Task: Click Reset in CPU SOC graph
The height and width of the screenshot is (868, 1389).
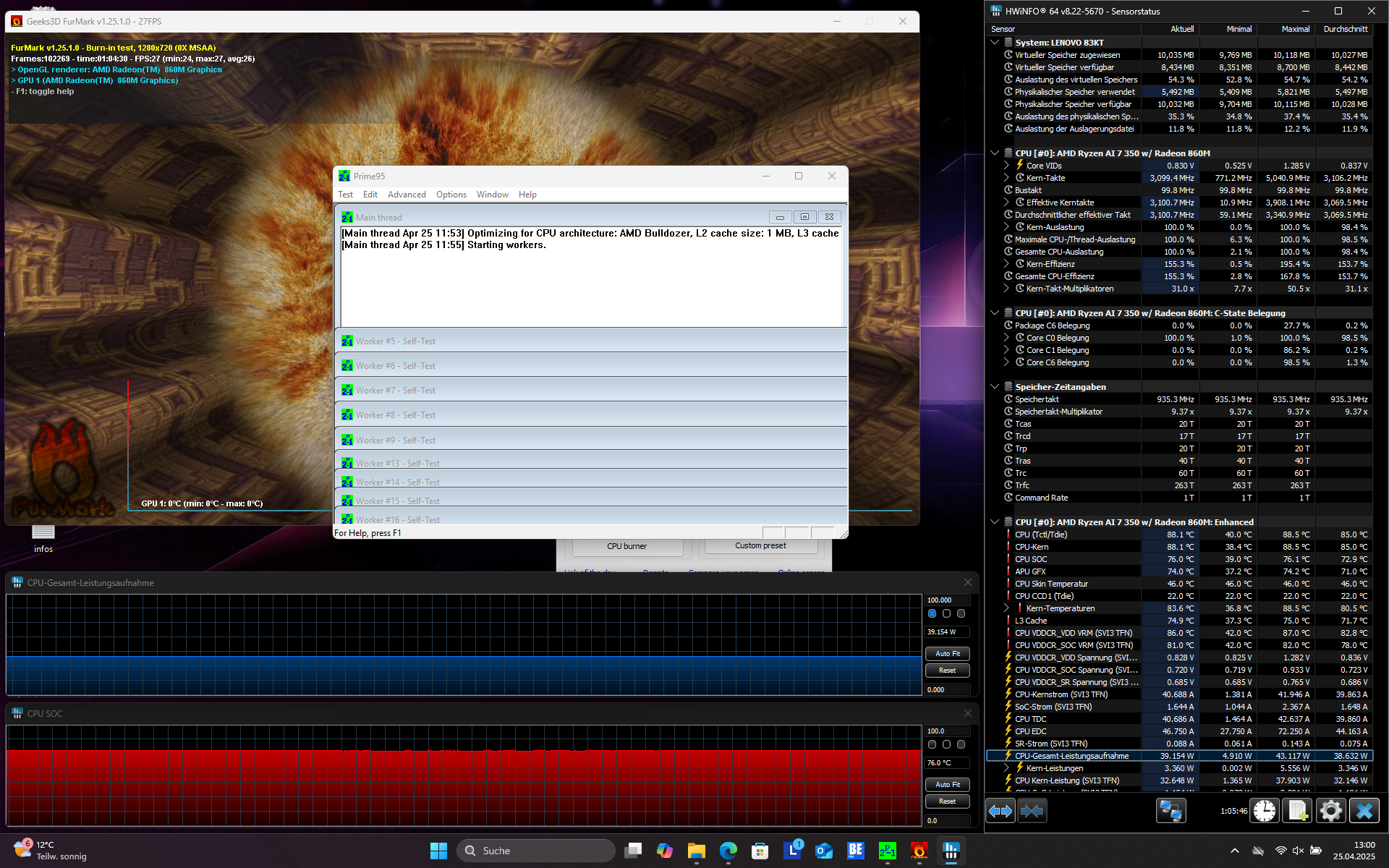Action: coord(948,801)
